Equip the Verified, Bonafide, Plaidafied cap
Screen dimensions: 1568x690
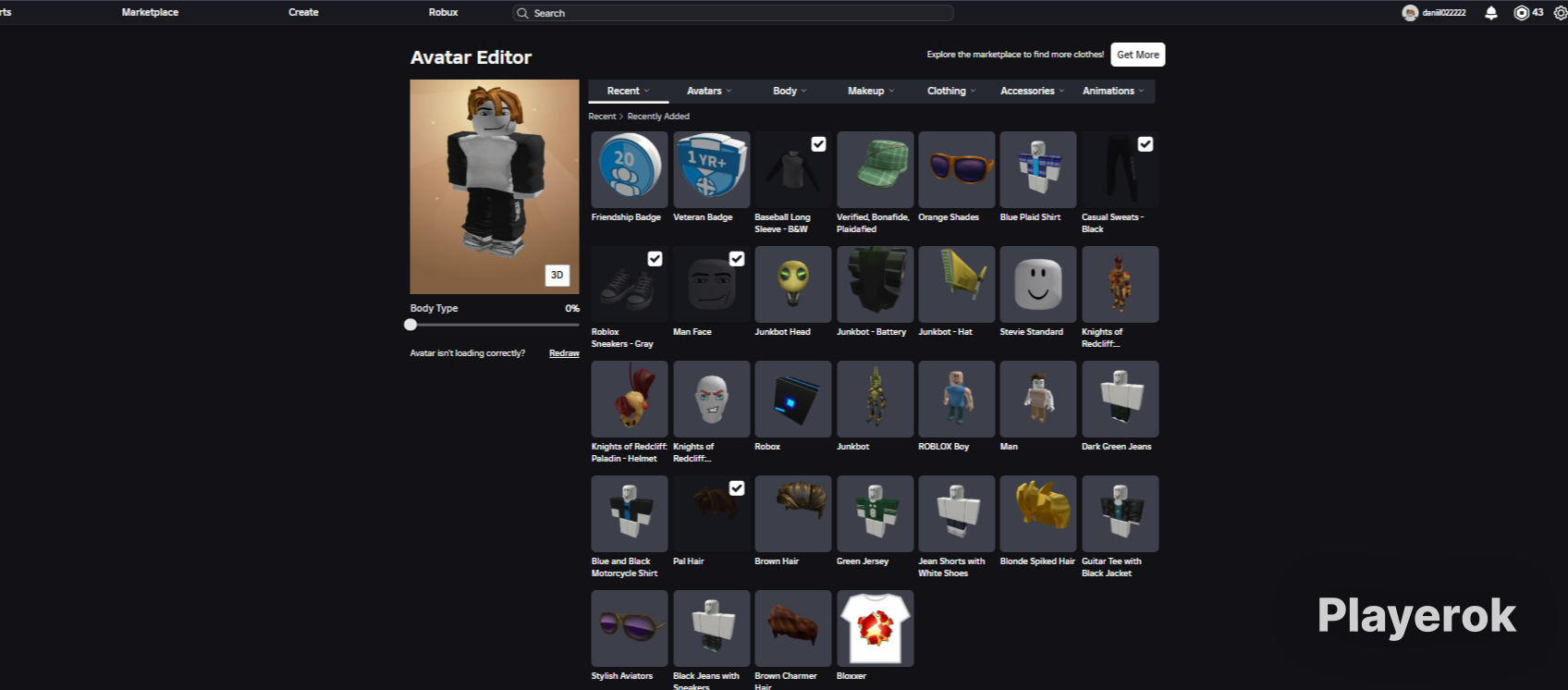point(875,169)
